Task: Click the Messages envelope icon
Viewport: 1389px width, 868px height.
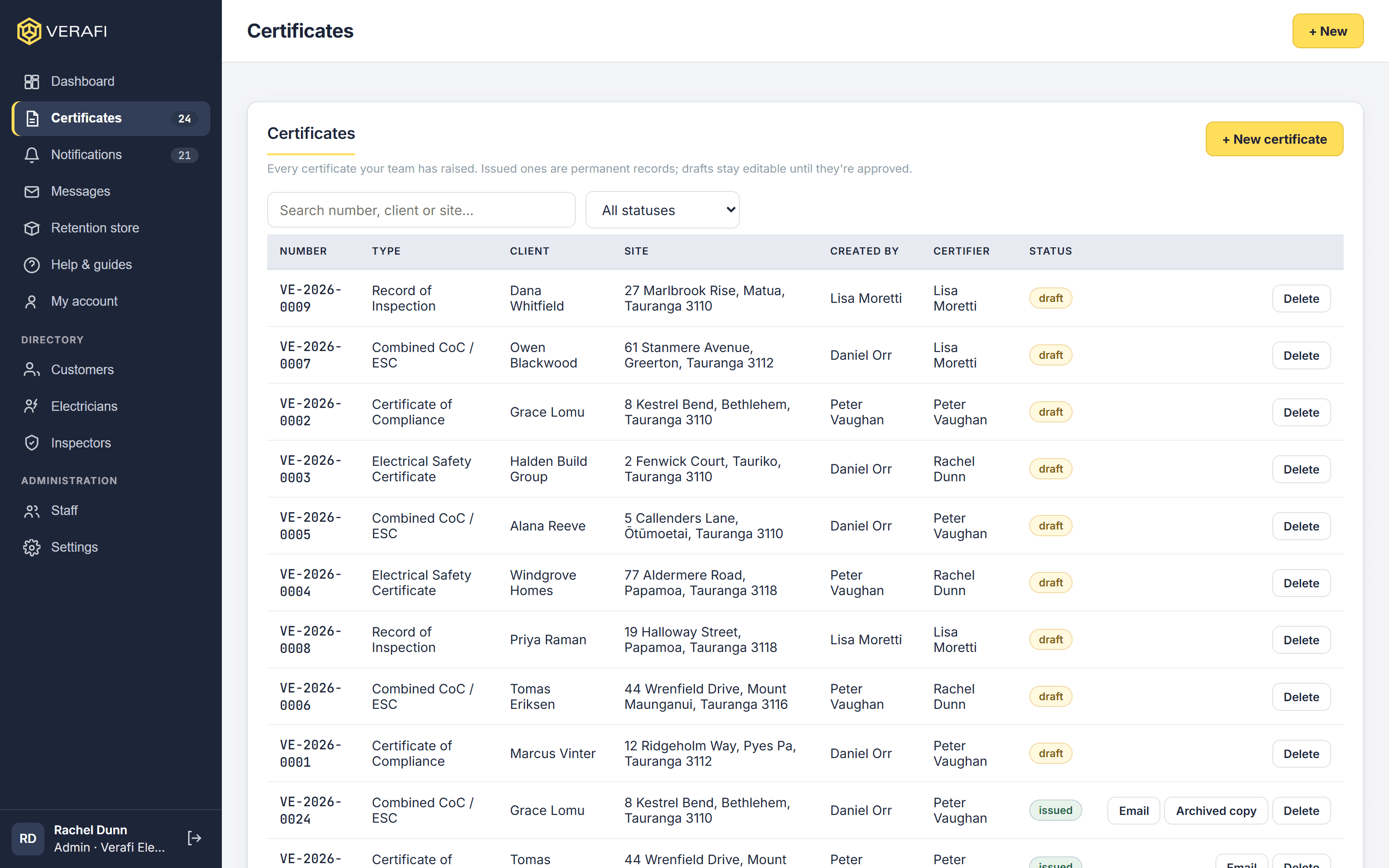Action: point(31,192)
